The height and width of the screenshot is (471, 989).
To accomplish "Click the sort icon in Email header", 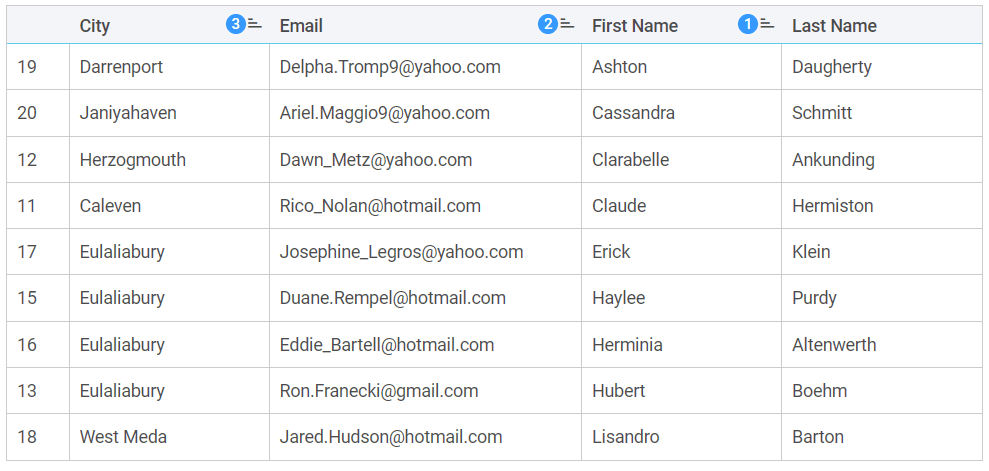I will tap(567, 25).
